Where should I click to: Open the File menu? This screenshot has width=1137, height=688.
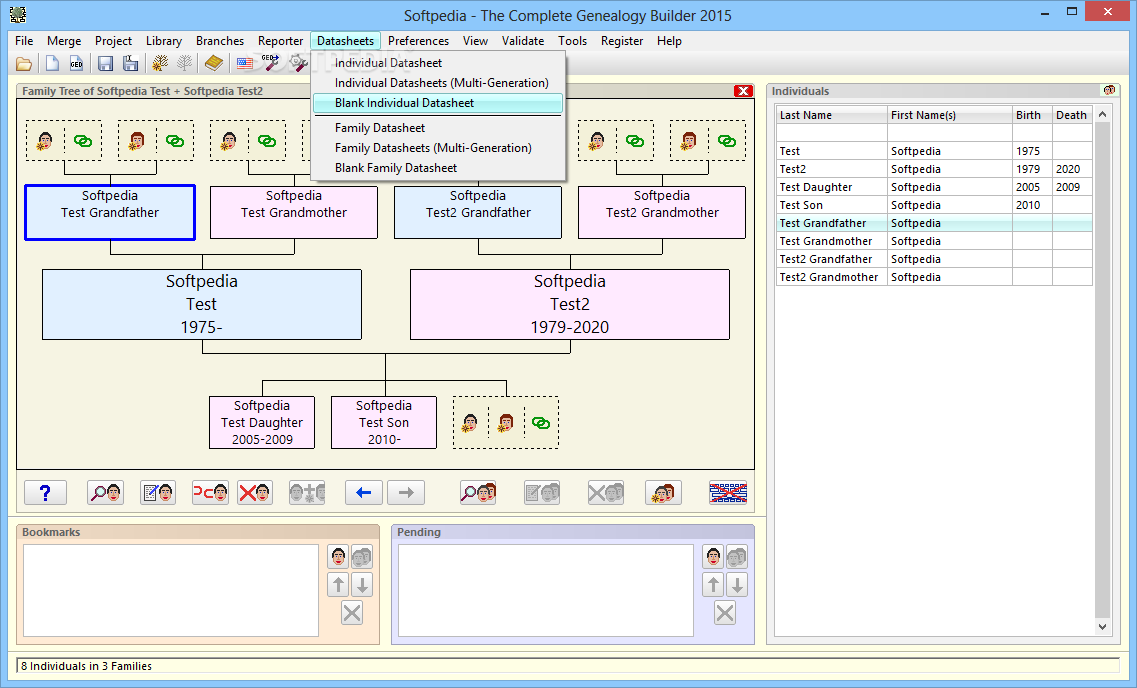(24, 41)
